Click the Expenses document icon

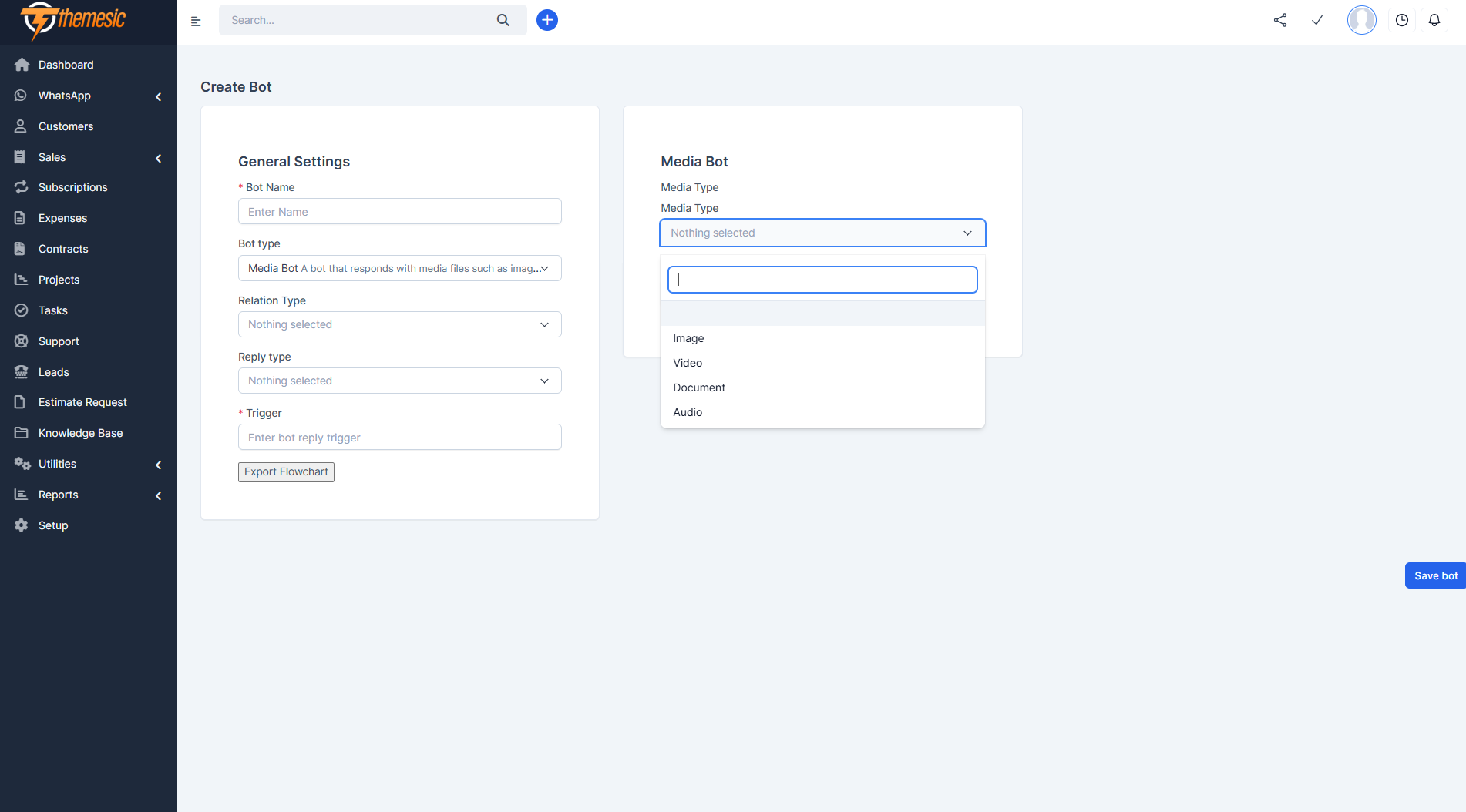[20, 218]
